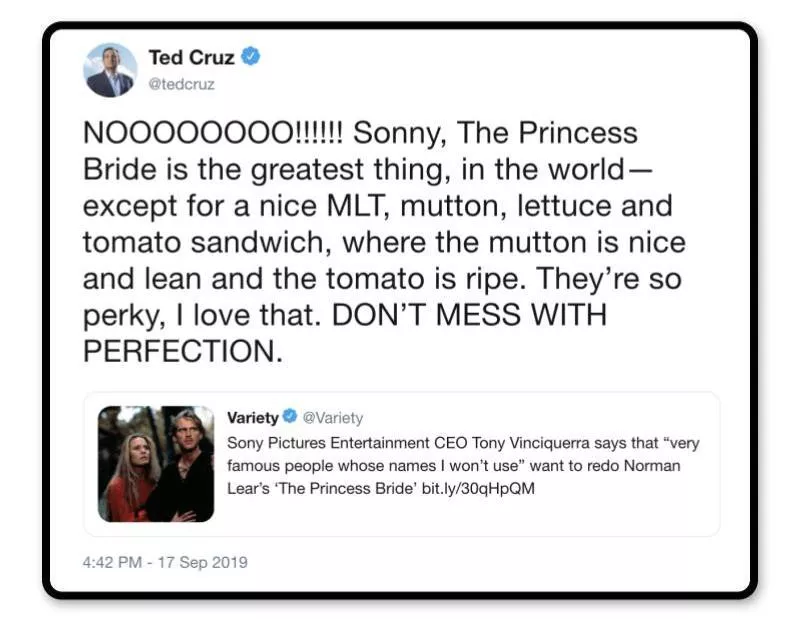Select the @Variety handle
The height and width of the screenshot is (619, 800).
pos(333,417)
